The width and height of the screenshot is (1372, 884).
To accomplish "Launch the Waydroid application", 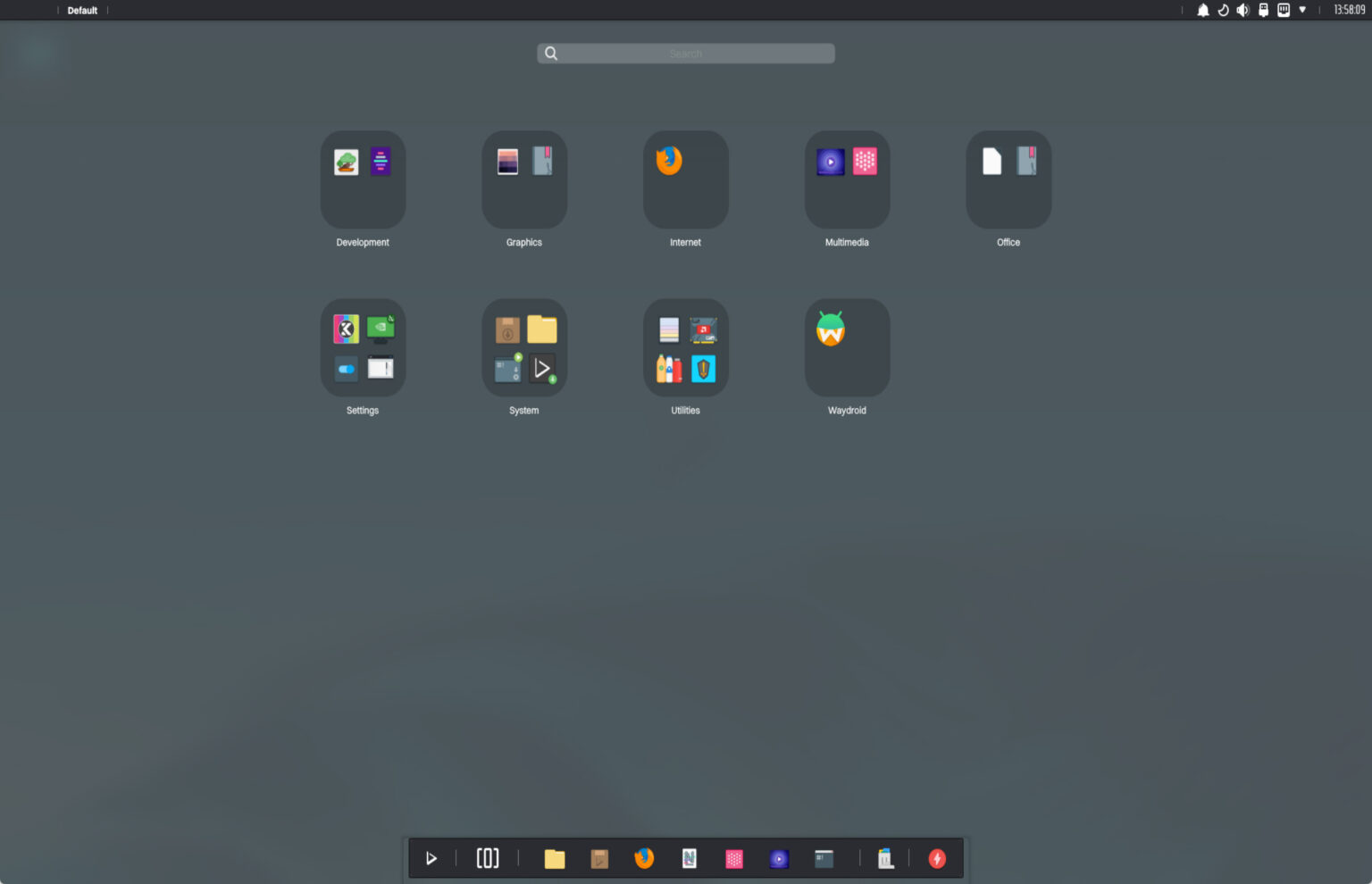I will [x=846, y=348].
